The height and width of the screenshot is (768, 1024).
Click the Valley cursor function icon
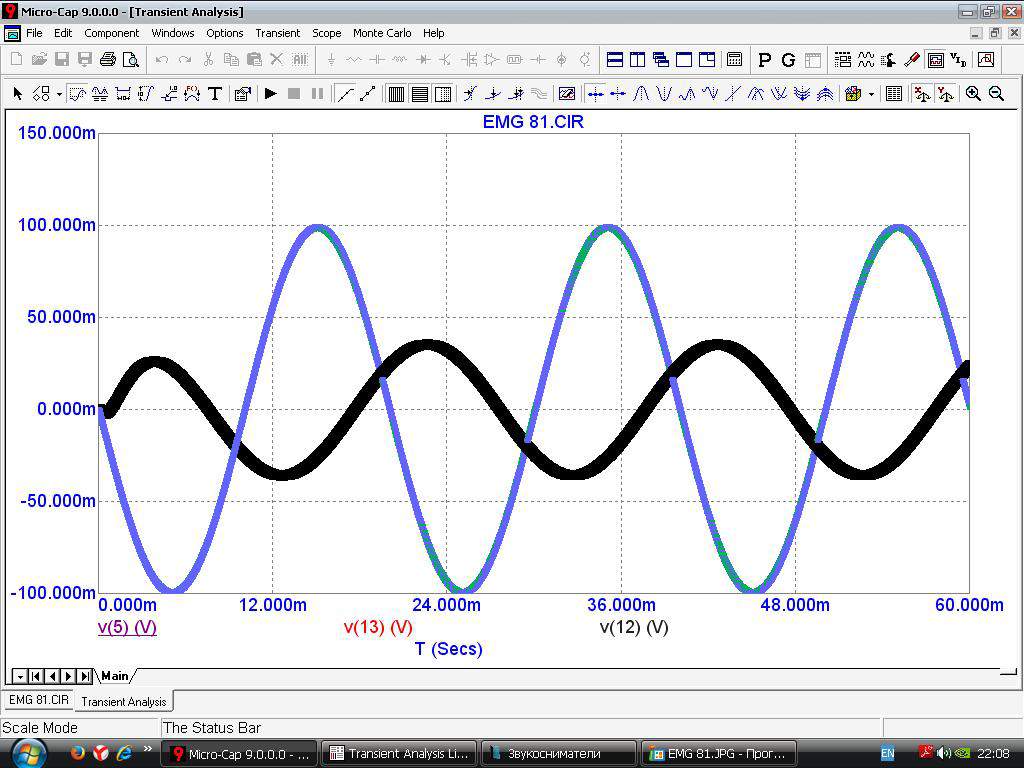tap(664, 94)
